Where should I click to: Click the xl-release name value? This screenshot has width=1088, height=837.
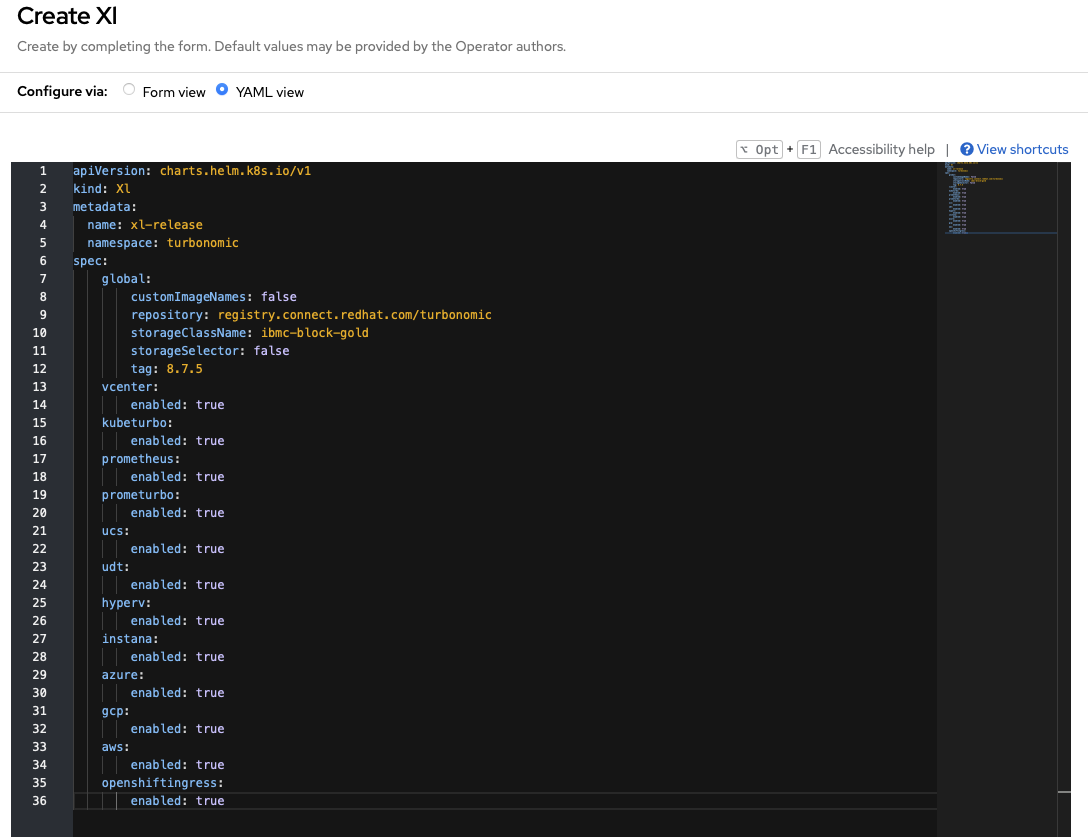click(x=166, y=225)
